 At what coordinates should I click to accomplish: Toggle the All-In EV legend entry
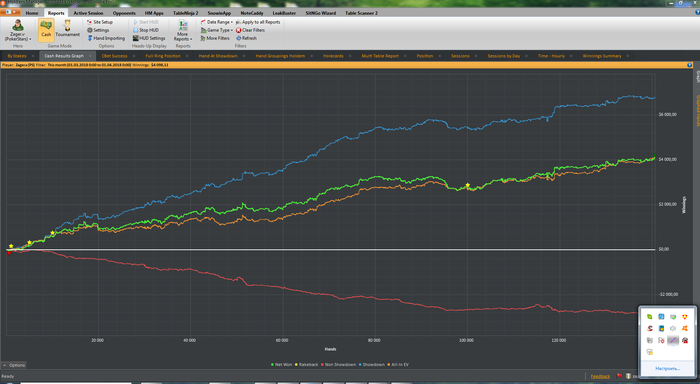[398, 364]
